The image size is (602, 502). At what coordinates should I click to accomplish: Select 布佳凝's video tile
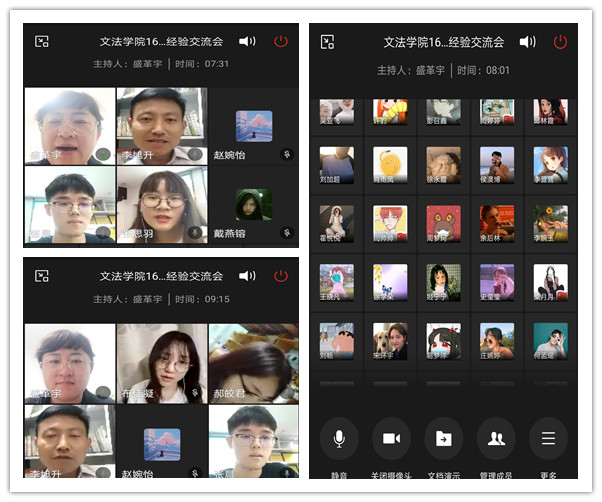tap(162, 363)
